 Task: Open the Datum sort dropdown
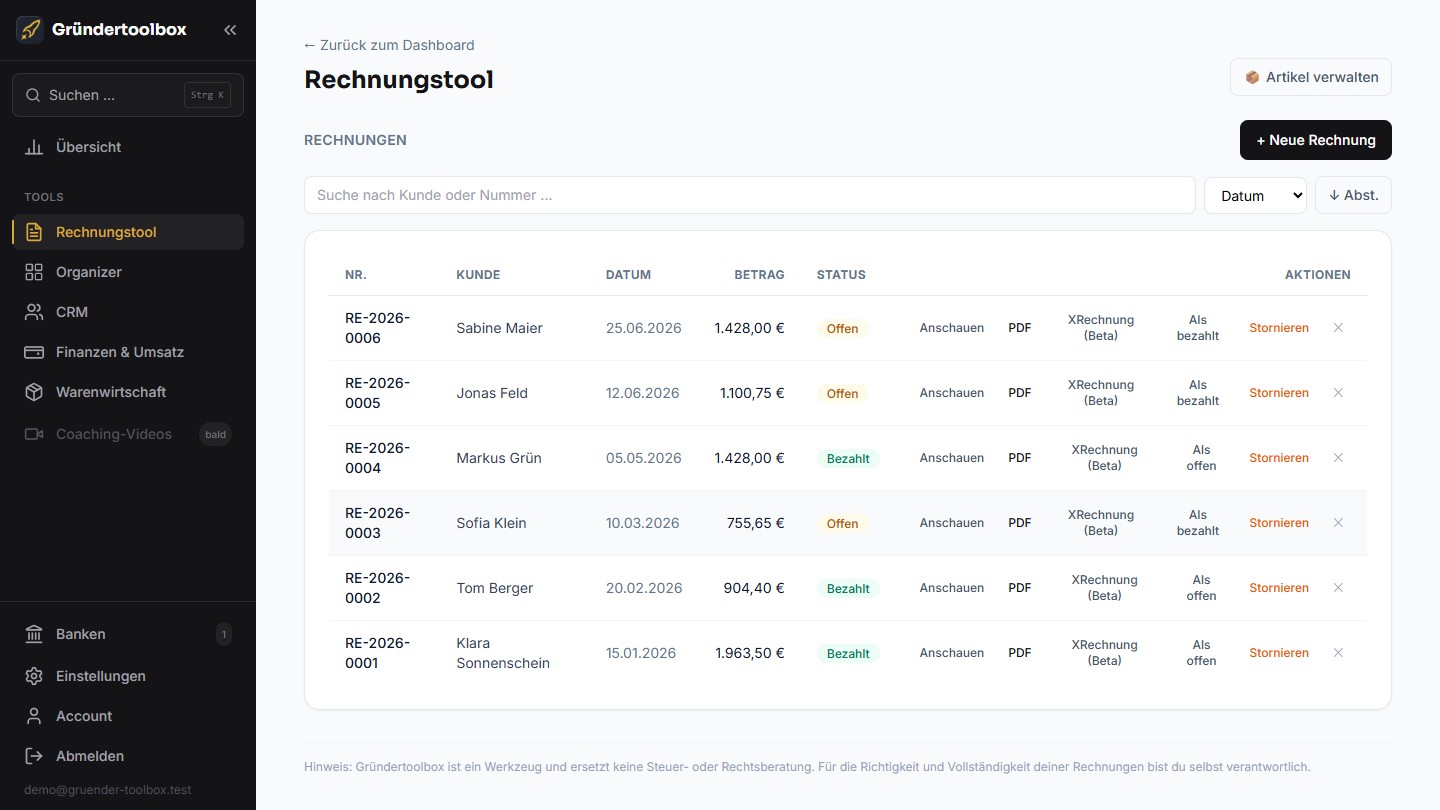1255,195
